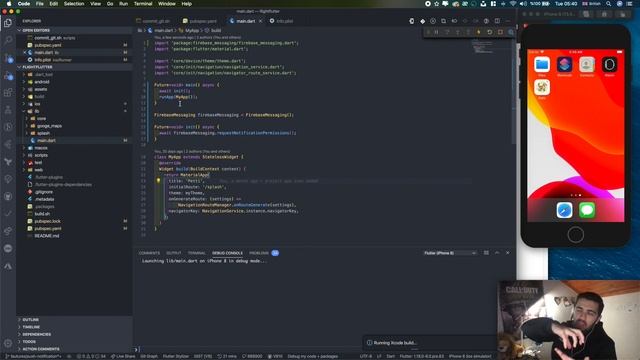Collapse the lib folder

pyautogui.click(x=37, y=111)
